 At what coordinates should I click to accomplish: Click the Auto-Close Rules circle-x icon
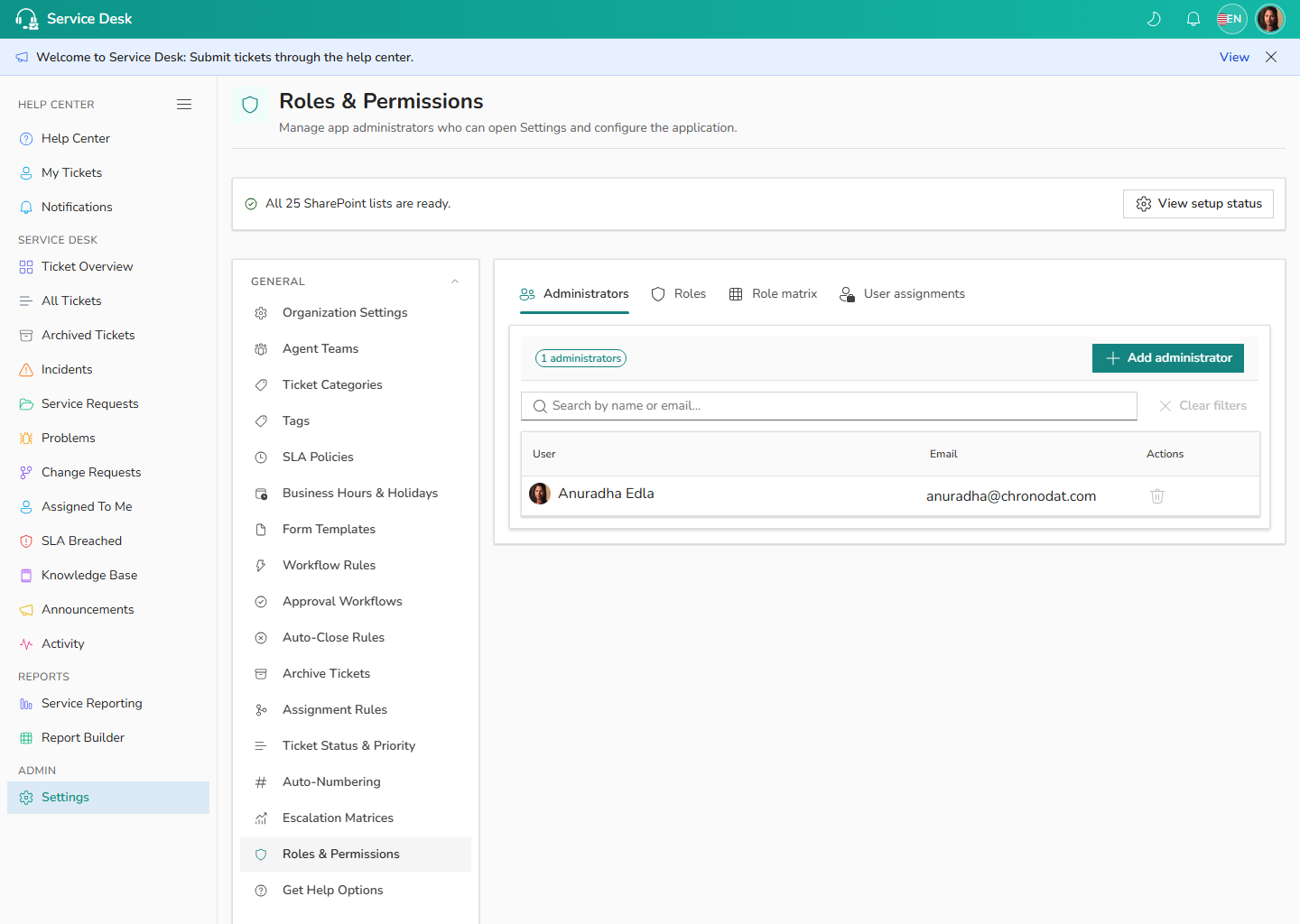pos(261,637)
